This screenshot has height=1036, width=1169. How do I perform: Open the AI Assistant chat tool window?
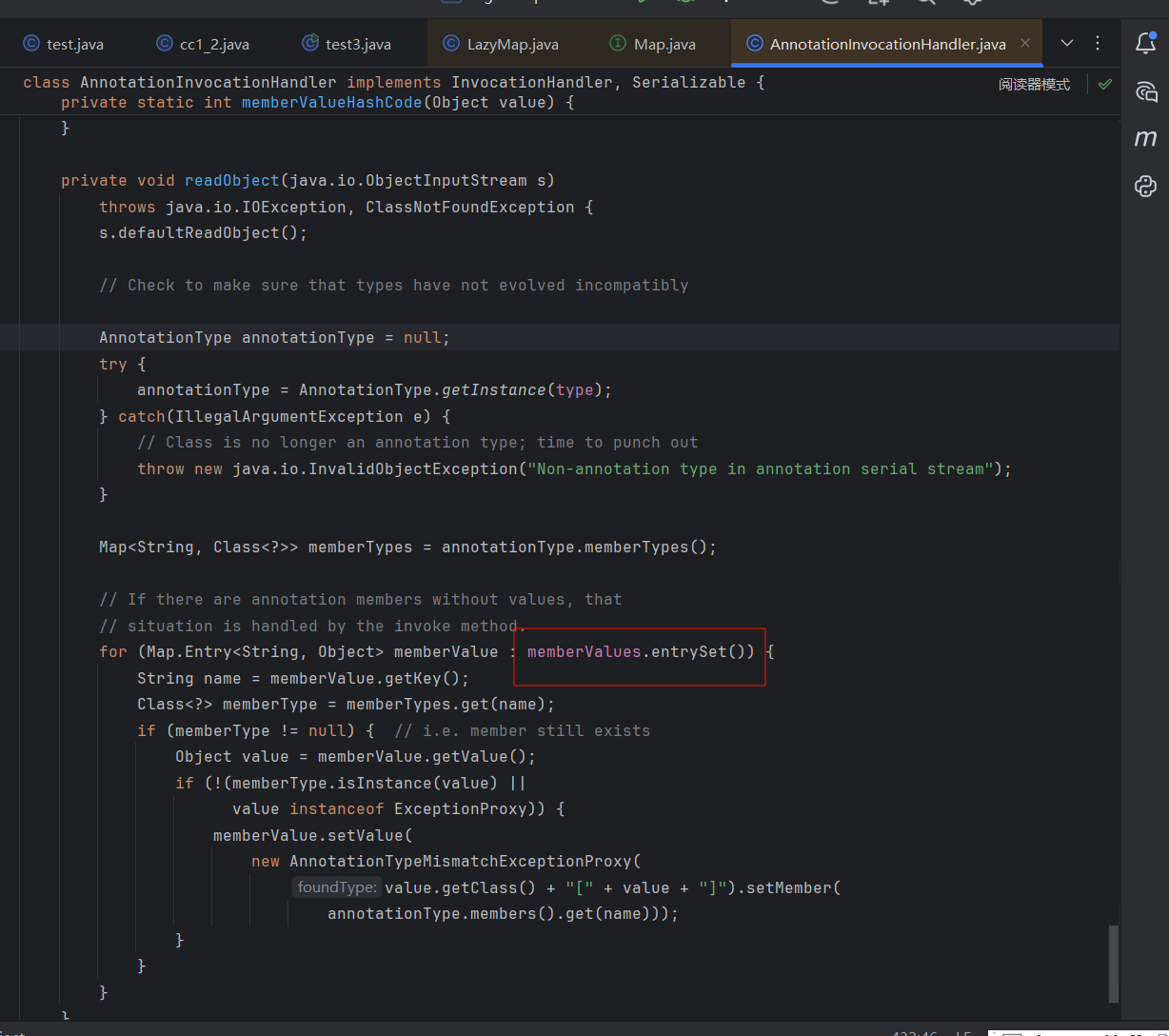[x=1145, y=91]
